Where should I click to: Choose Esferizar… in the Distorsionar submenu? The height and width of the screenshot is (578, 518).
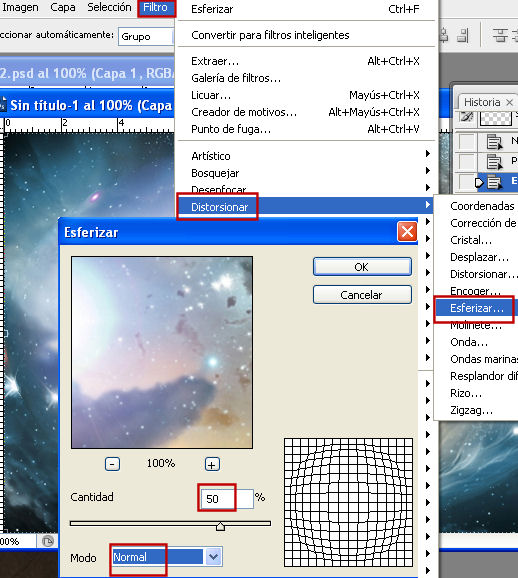pyautogui.click(x=477, y=308)
